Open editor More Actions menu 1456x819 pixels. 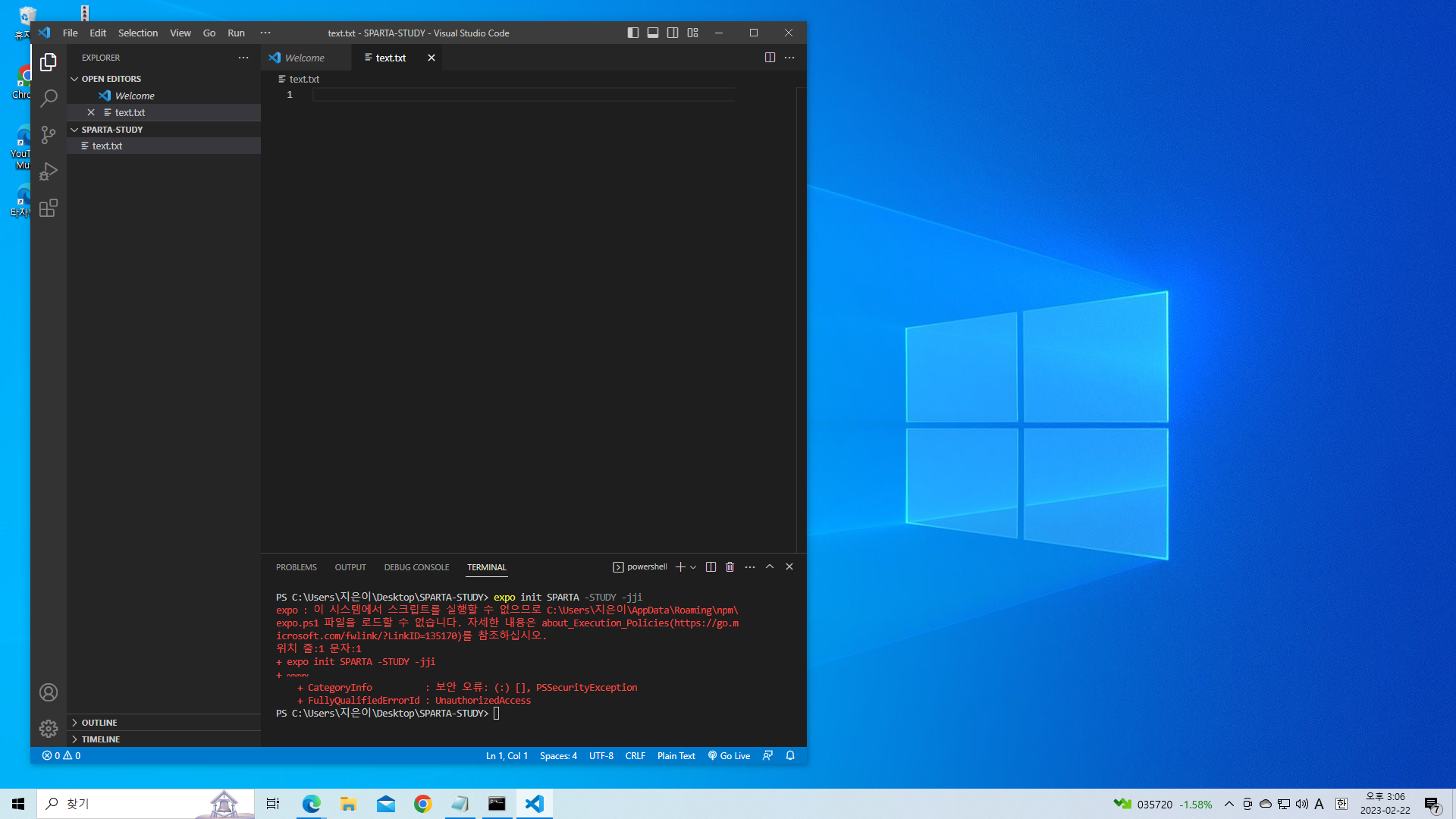click(789, 58)
